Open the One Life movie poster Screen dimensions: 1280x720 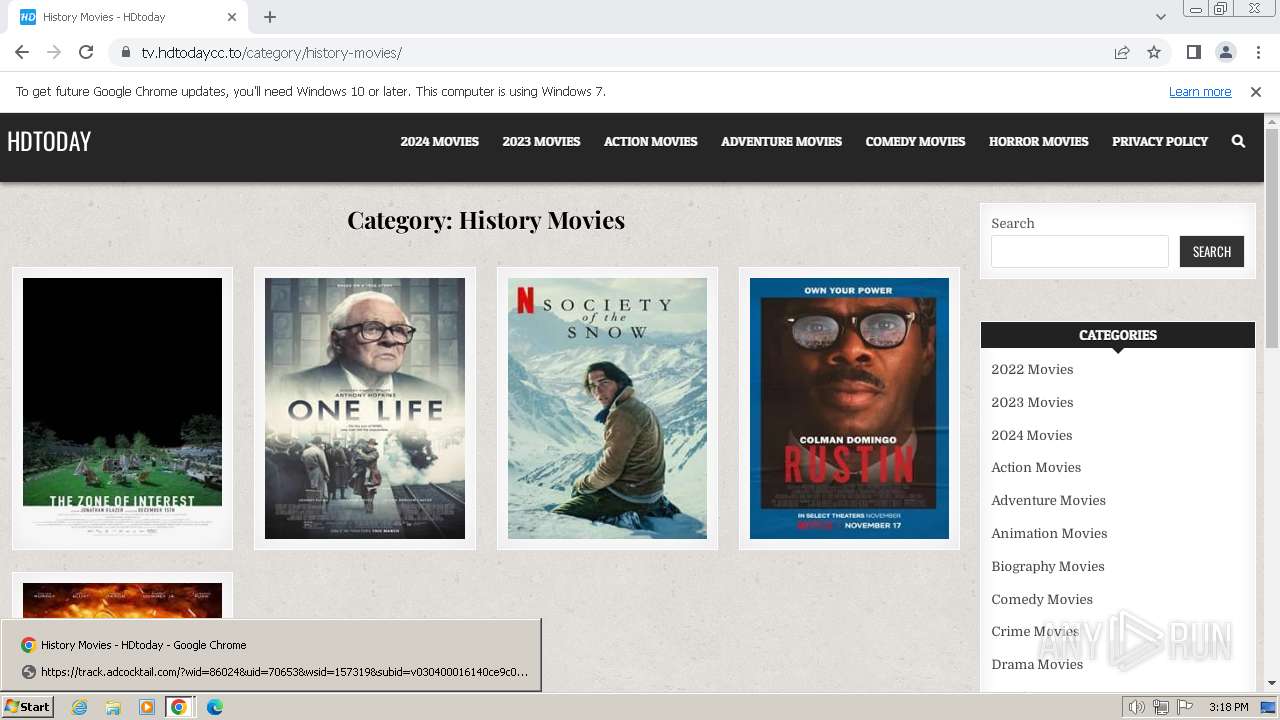[x=364, y=408]
